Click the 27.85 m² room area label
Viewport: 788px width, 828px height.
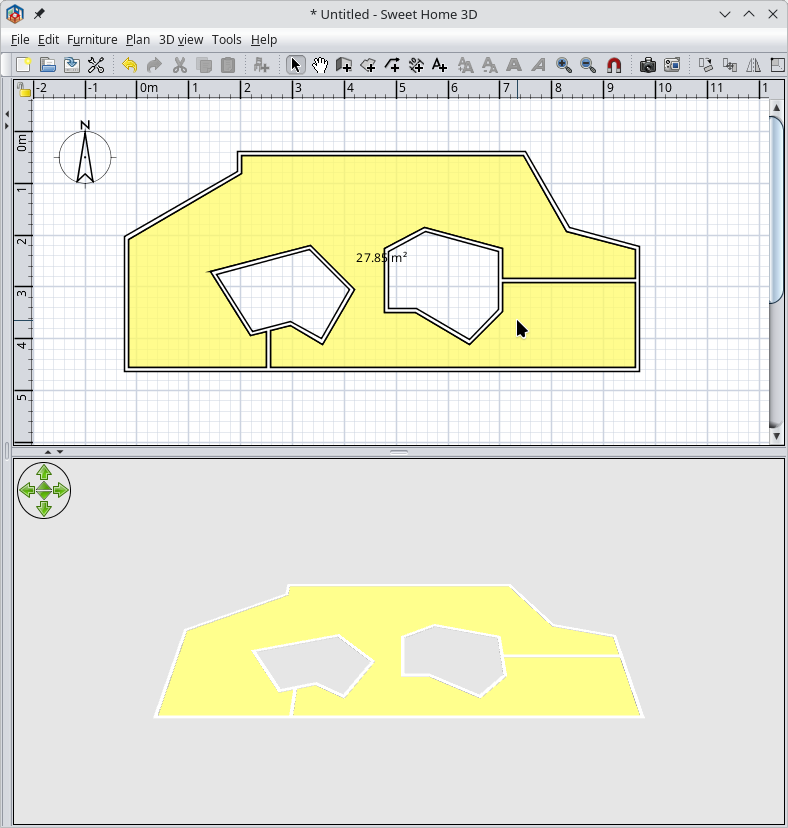(381, 258)
